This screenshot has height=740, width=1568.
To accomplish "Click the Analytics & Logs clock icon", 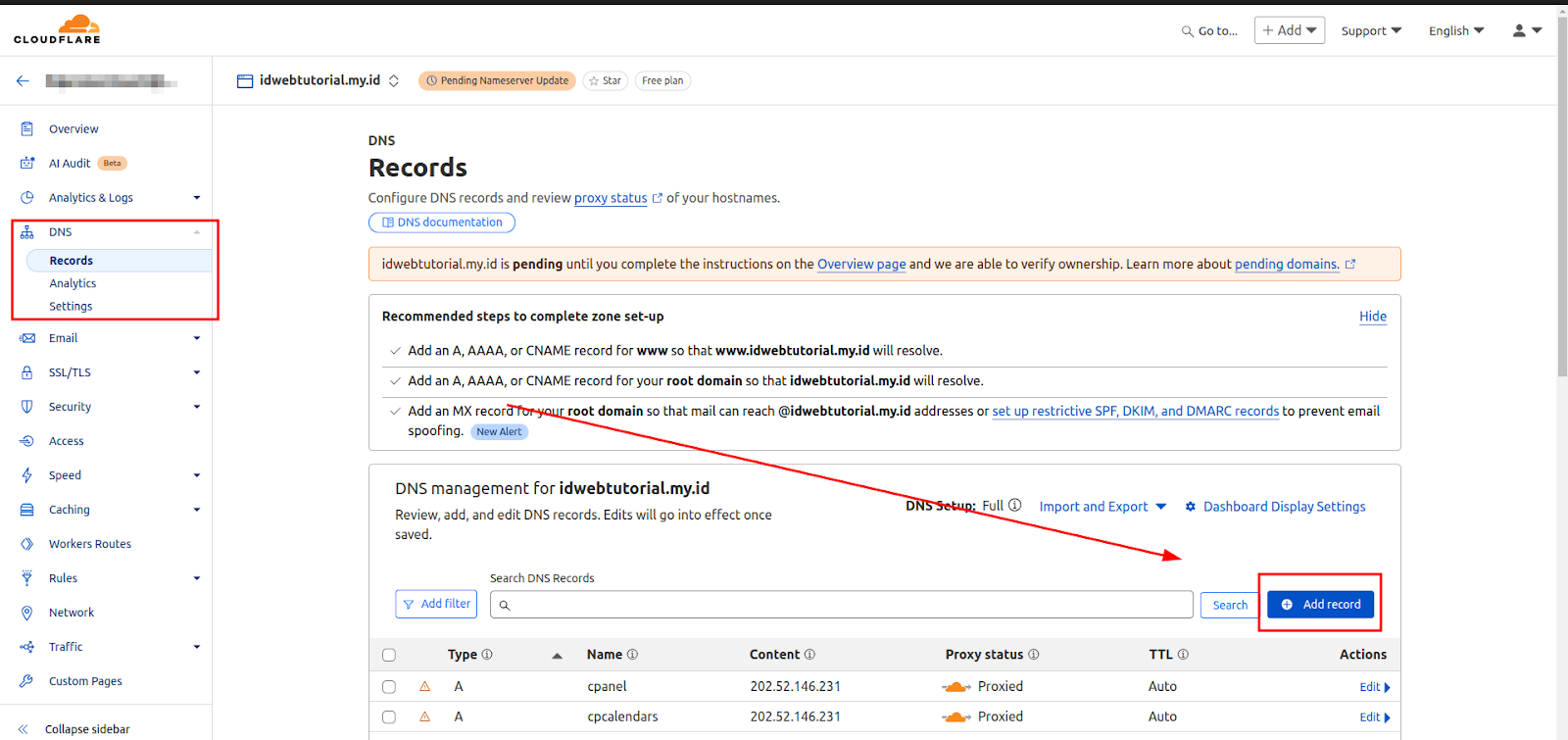I will 27,197.
